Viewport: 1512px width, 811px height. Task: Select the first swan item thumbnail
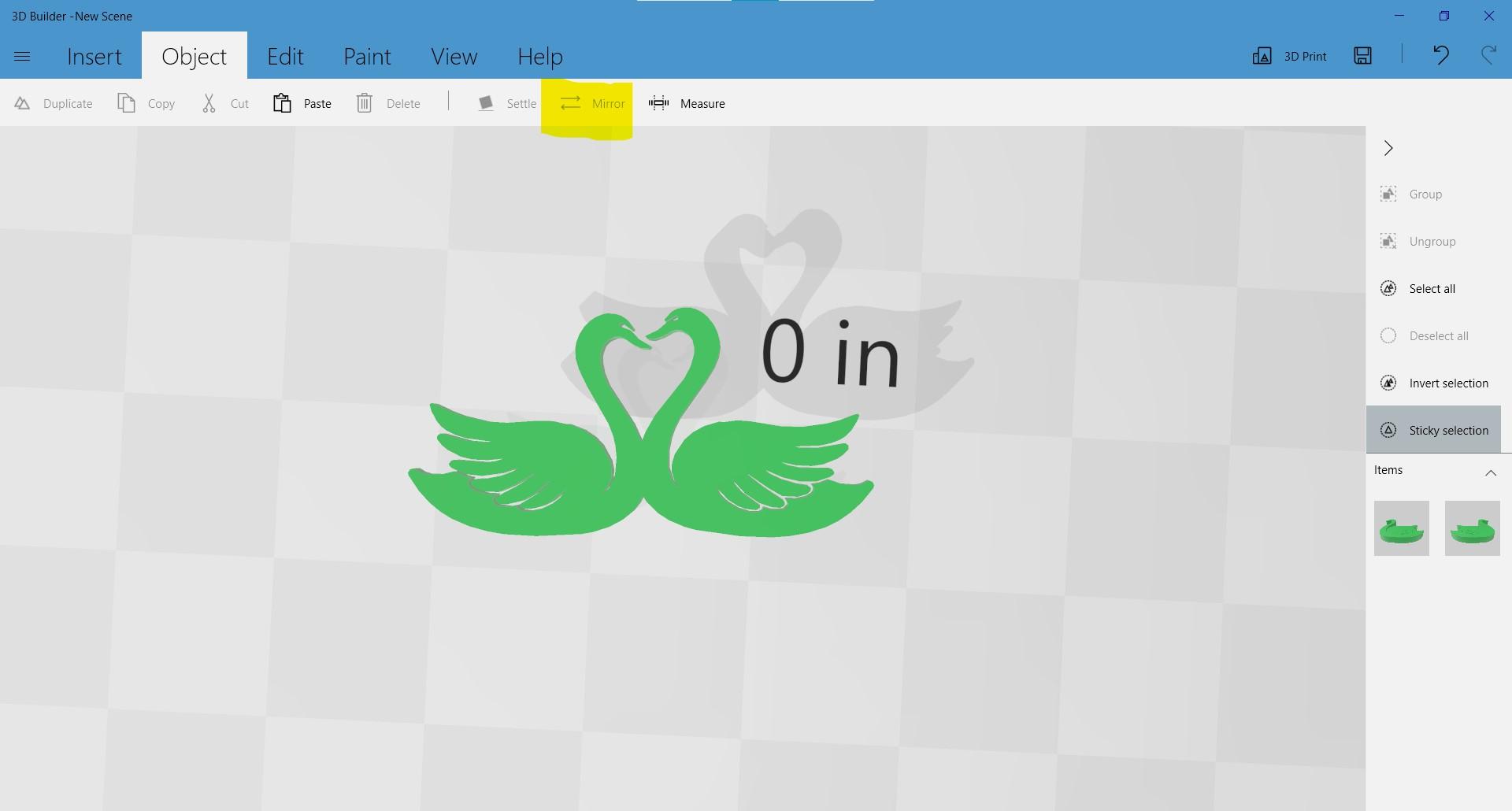coord(1401,528)
